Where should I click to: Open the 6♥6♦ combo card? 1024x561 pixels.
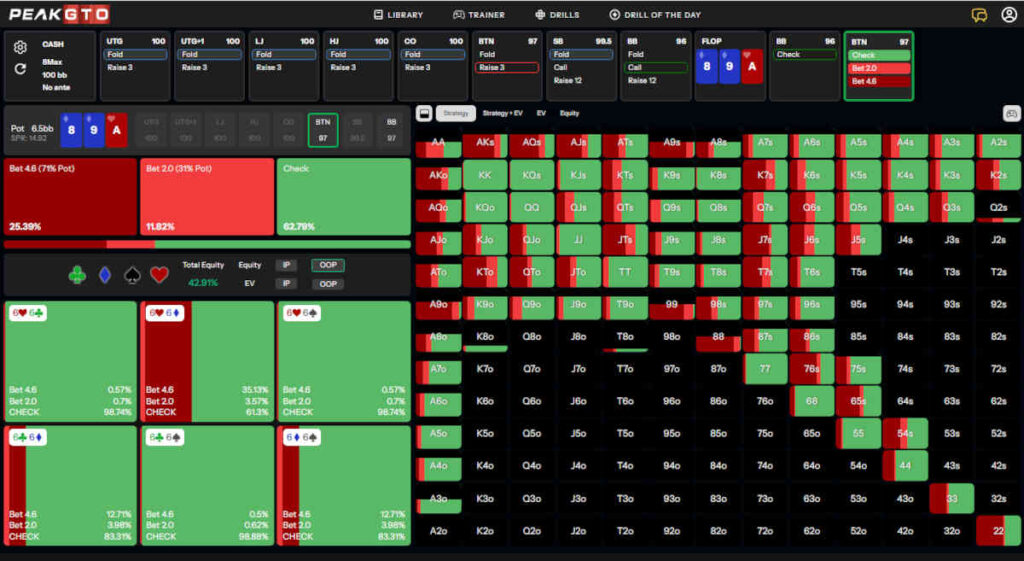pos(207,361)
